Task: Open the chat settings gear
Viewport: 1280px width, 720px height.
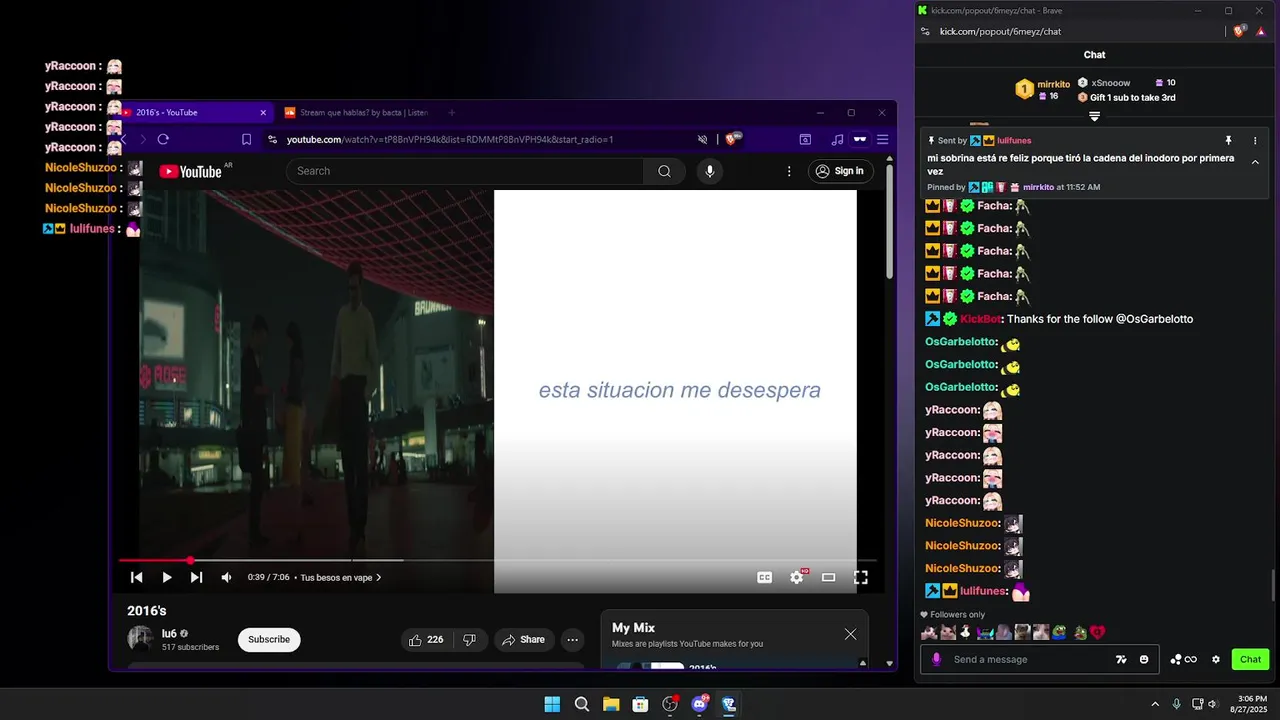Action: click(x=1216, y=659)
